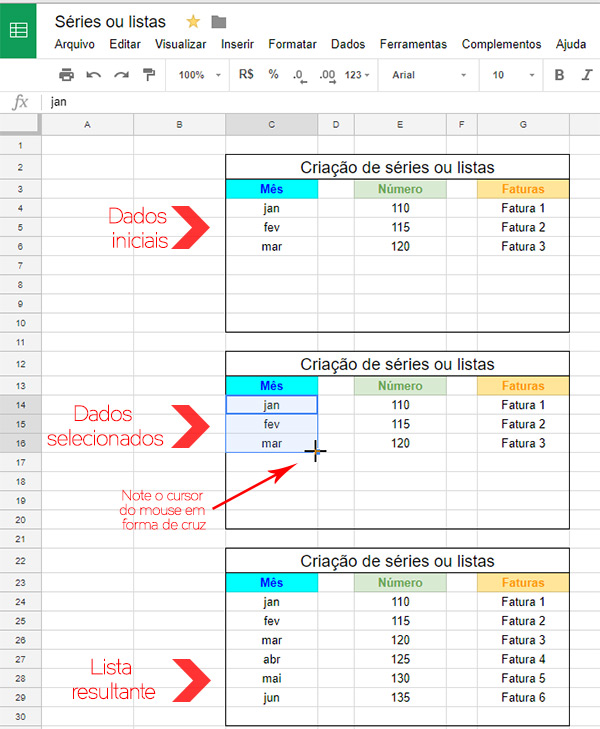This screenshot has height=729, width=600.
Task: Open more number formats 123 dropdown
Action: point(357,75)
